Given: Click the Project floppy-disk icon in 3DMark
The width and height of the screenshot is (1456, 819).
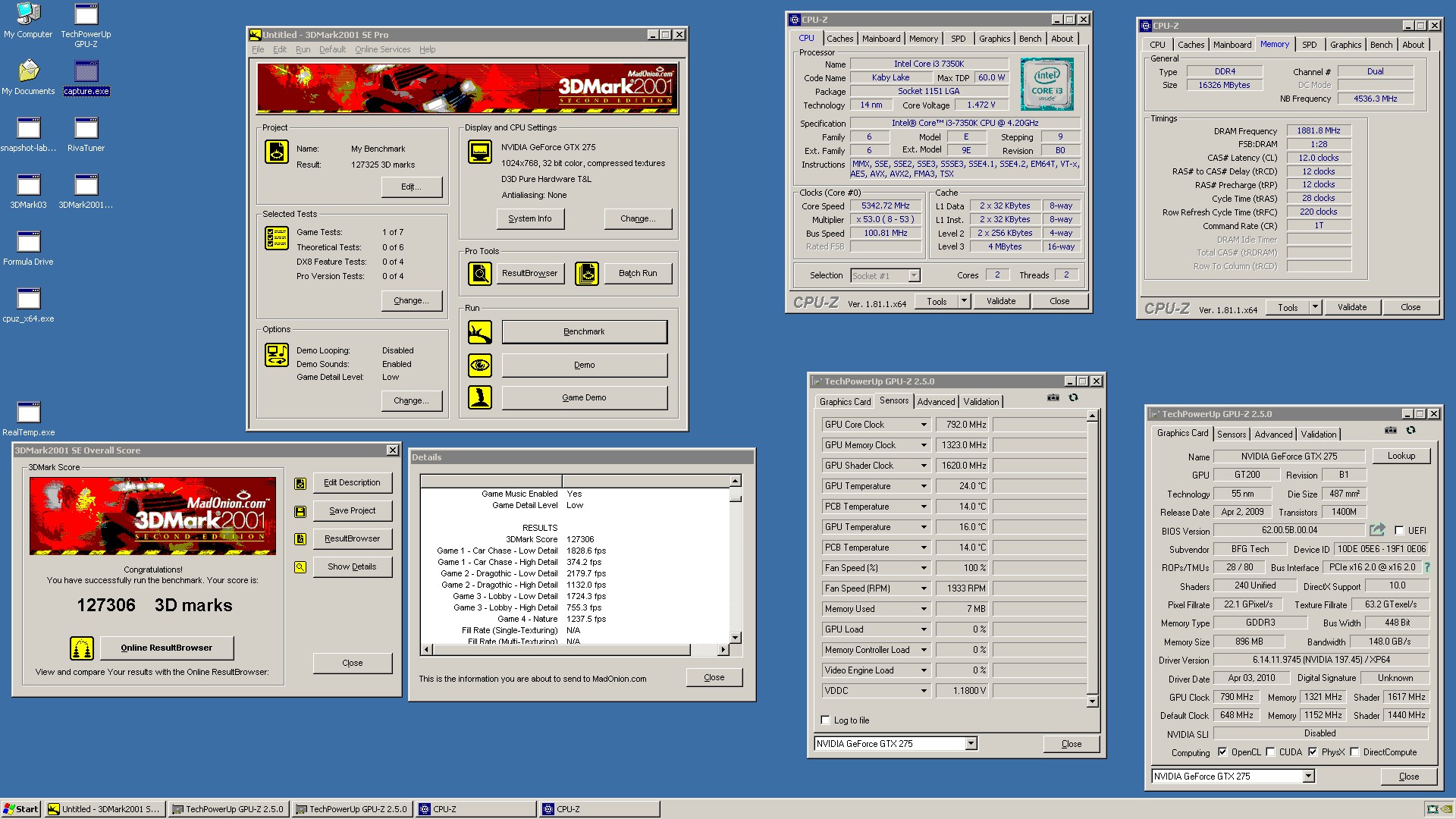Looking at the screenshot, I should coord(276,152).
